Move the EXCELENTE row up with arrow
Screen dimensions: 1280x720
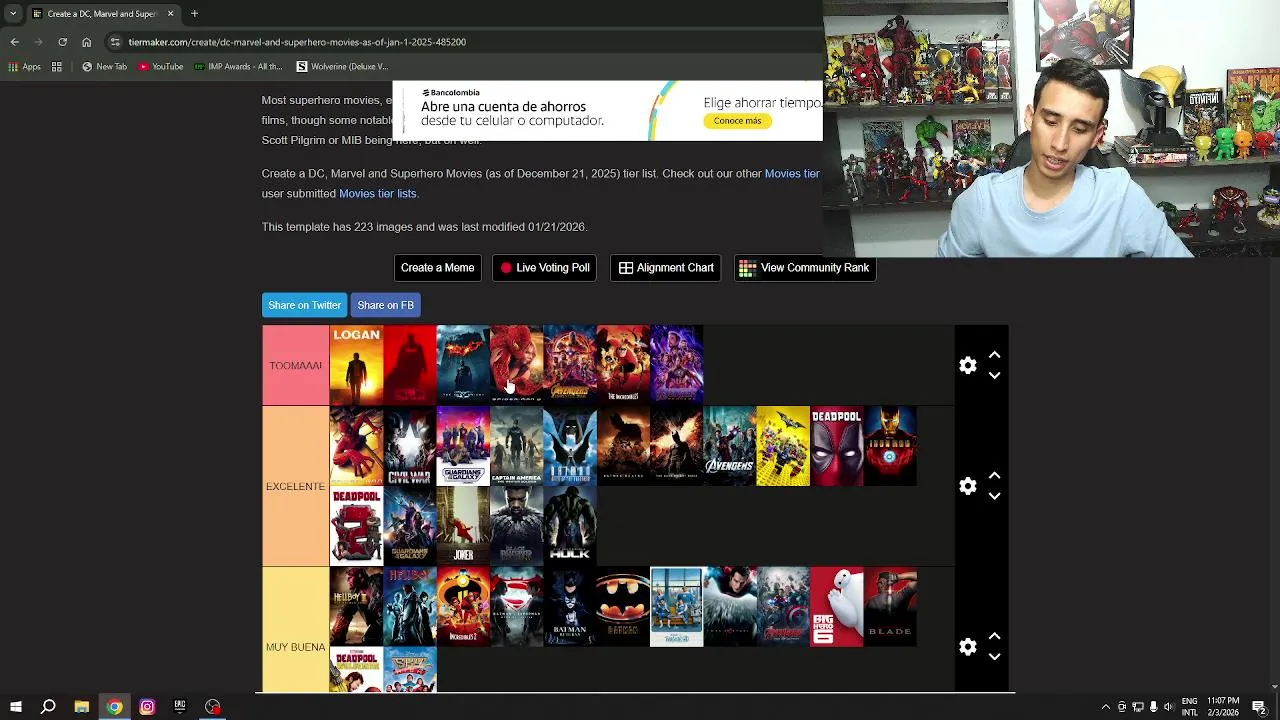(994, 476)
